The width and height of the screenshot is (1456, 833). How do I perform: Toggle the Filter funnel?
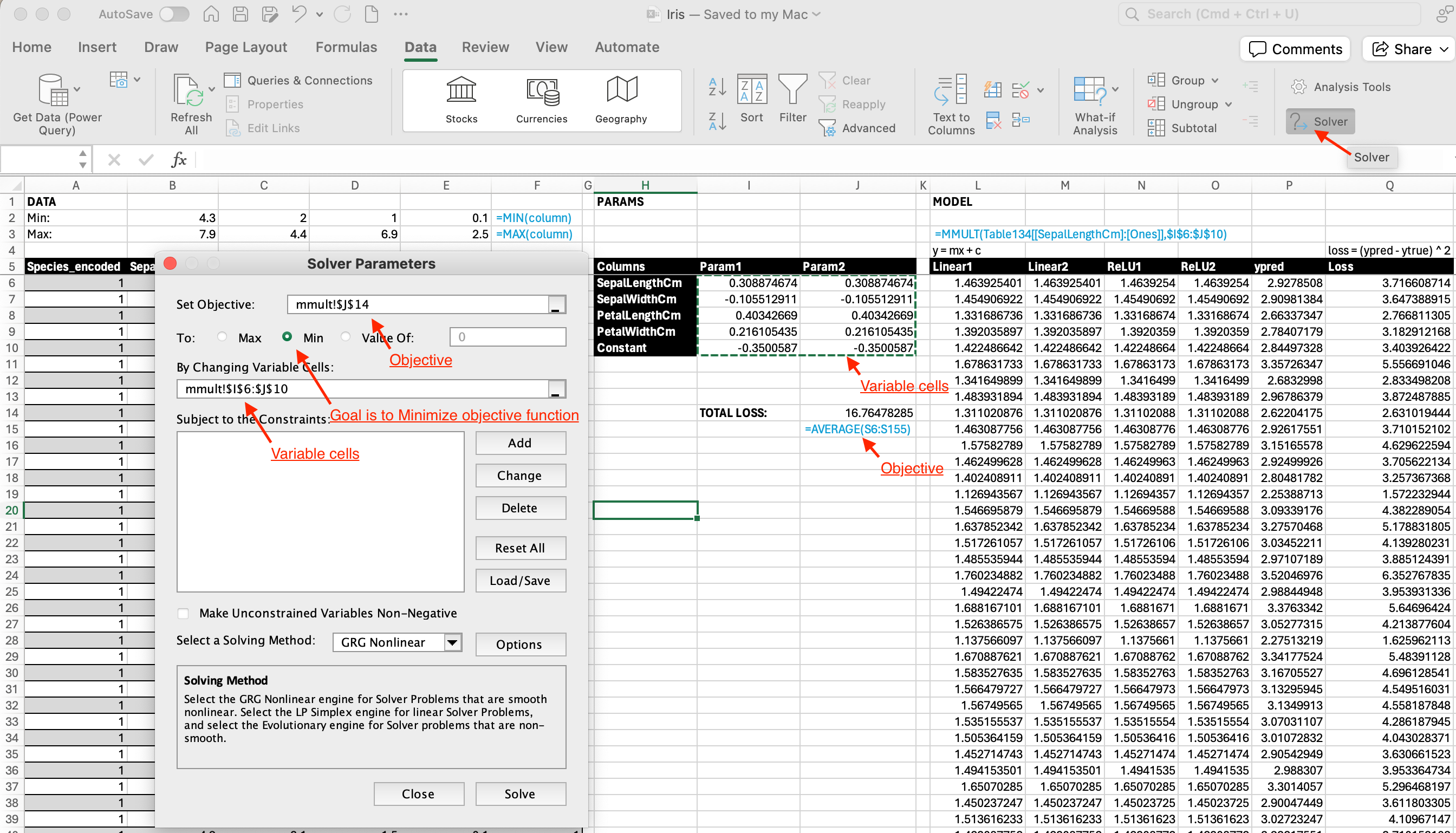pos(792,99)
